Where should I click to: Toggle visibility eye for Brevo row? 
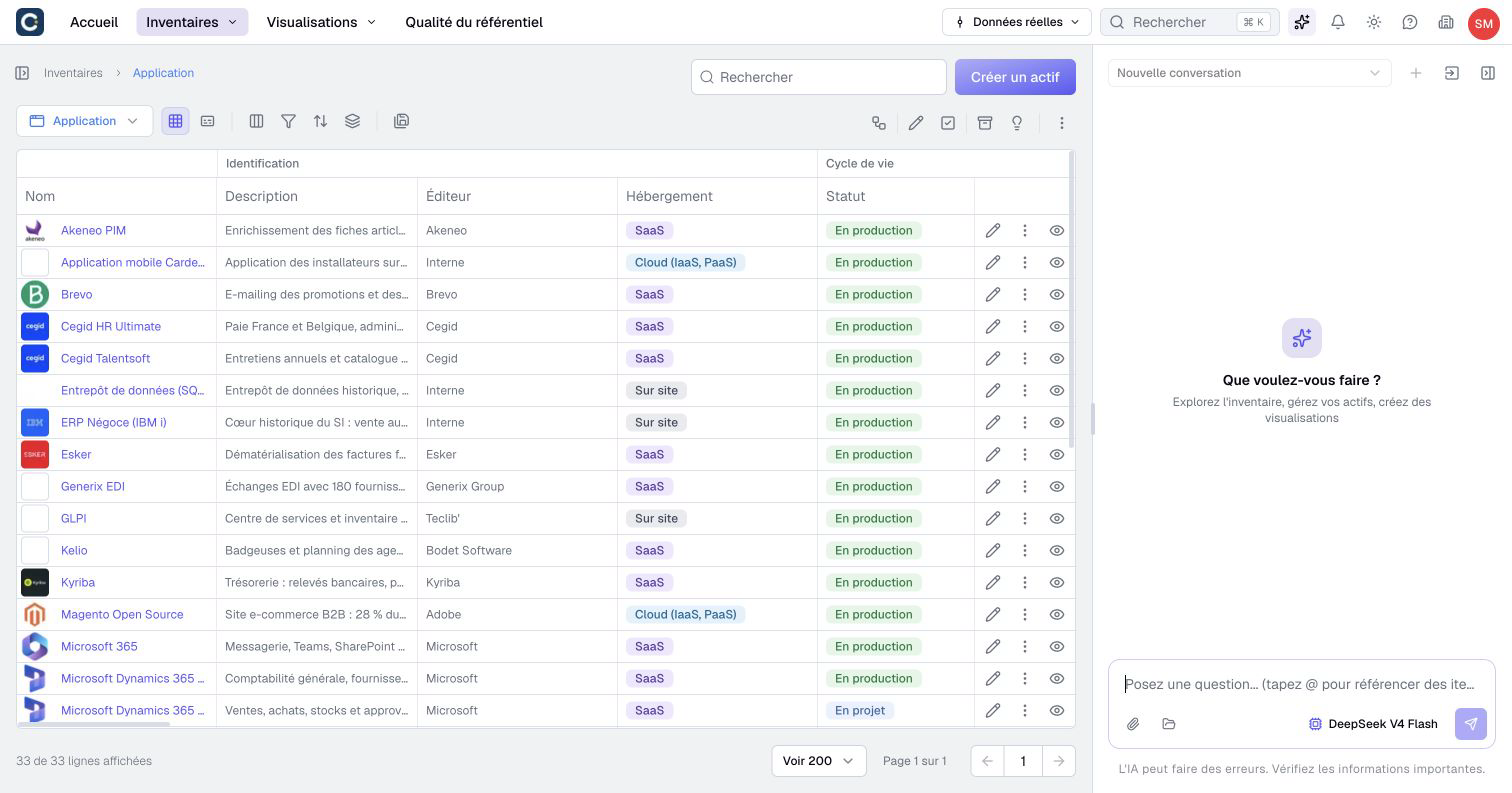coord(1056,294)
